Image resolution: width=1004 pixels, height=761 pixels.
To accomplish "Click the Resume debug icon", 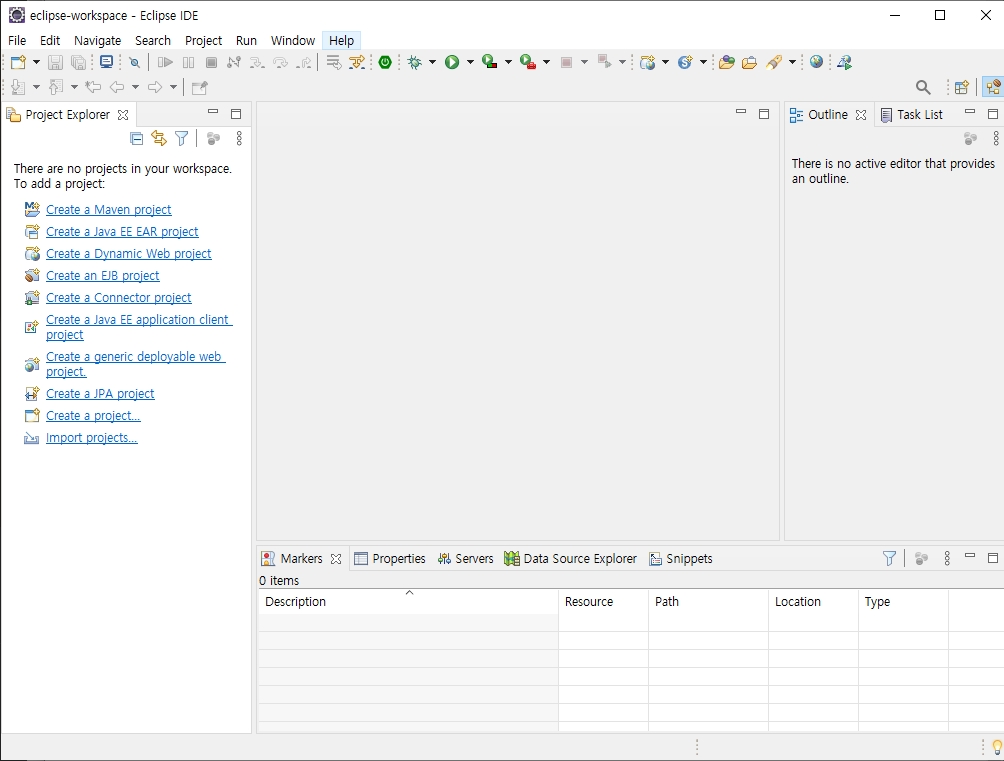I will [165, 62].
